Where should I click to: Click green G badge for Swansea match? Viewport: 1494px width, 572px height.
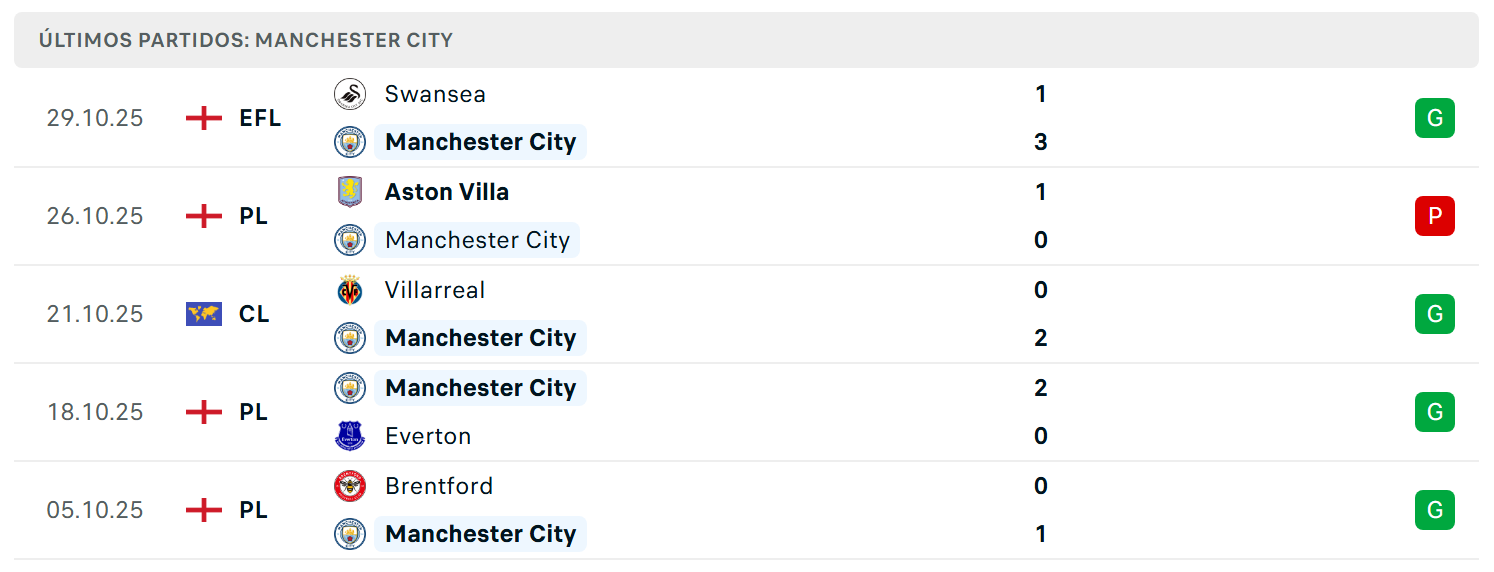(1435, 118)
